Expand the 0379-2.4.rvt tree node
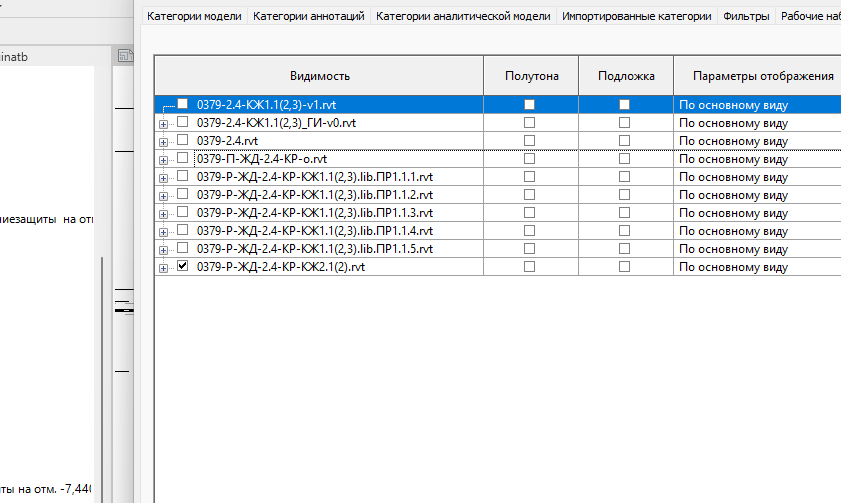Image resolution: width=841 pixels, height=503 pixels. [x=164, y=142]
